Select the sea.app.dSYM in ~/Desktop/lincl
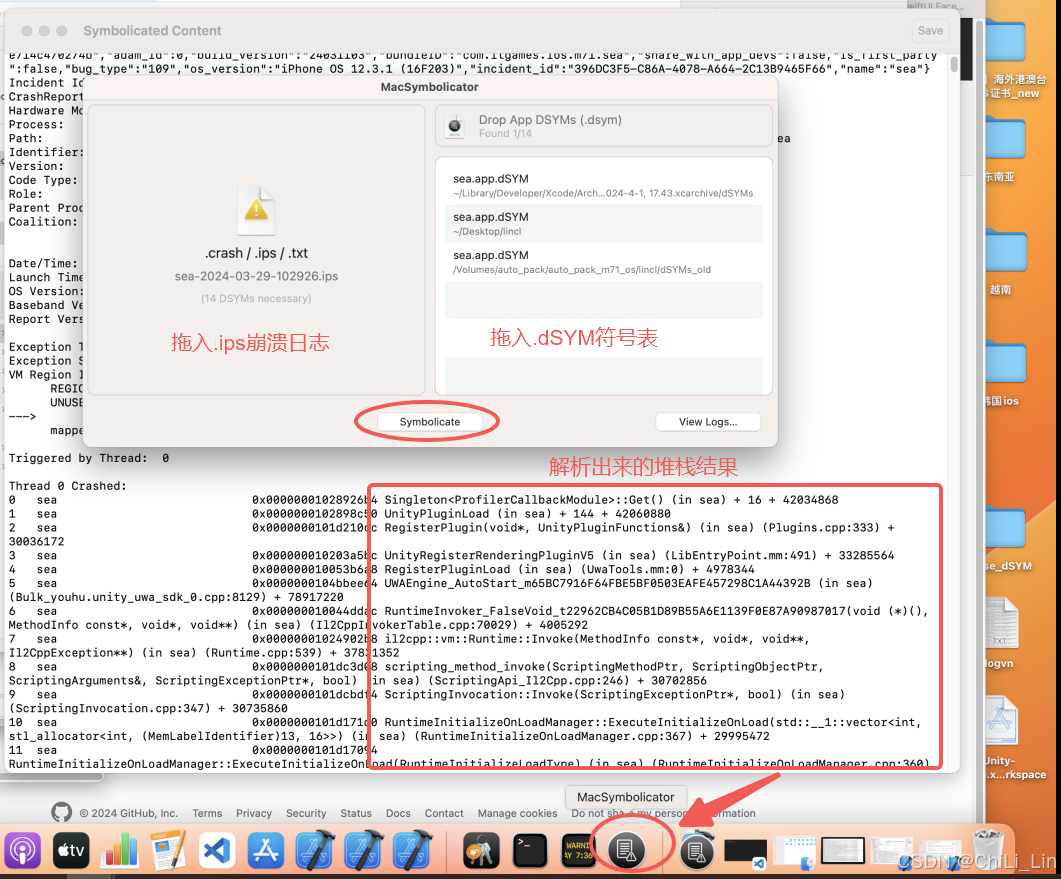Image resolution: width=1061 pixels, height=879 pixels. click(603, 224)
